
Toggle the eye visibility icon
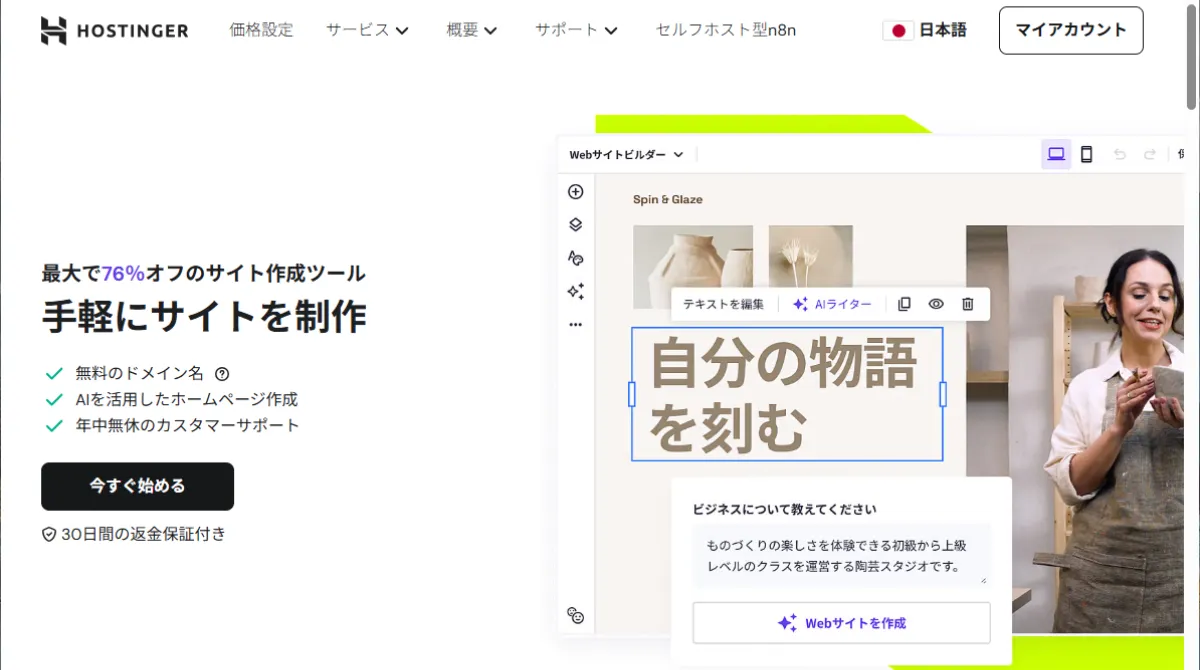tap(936, 304)
